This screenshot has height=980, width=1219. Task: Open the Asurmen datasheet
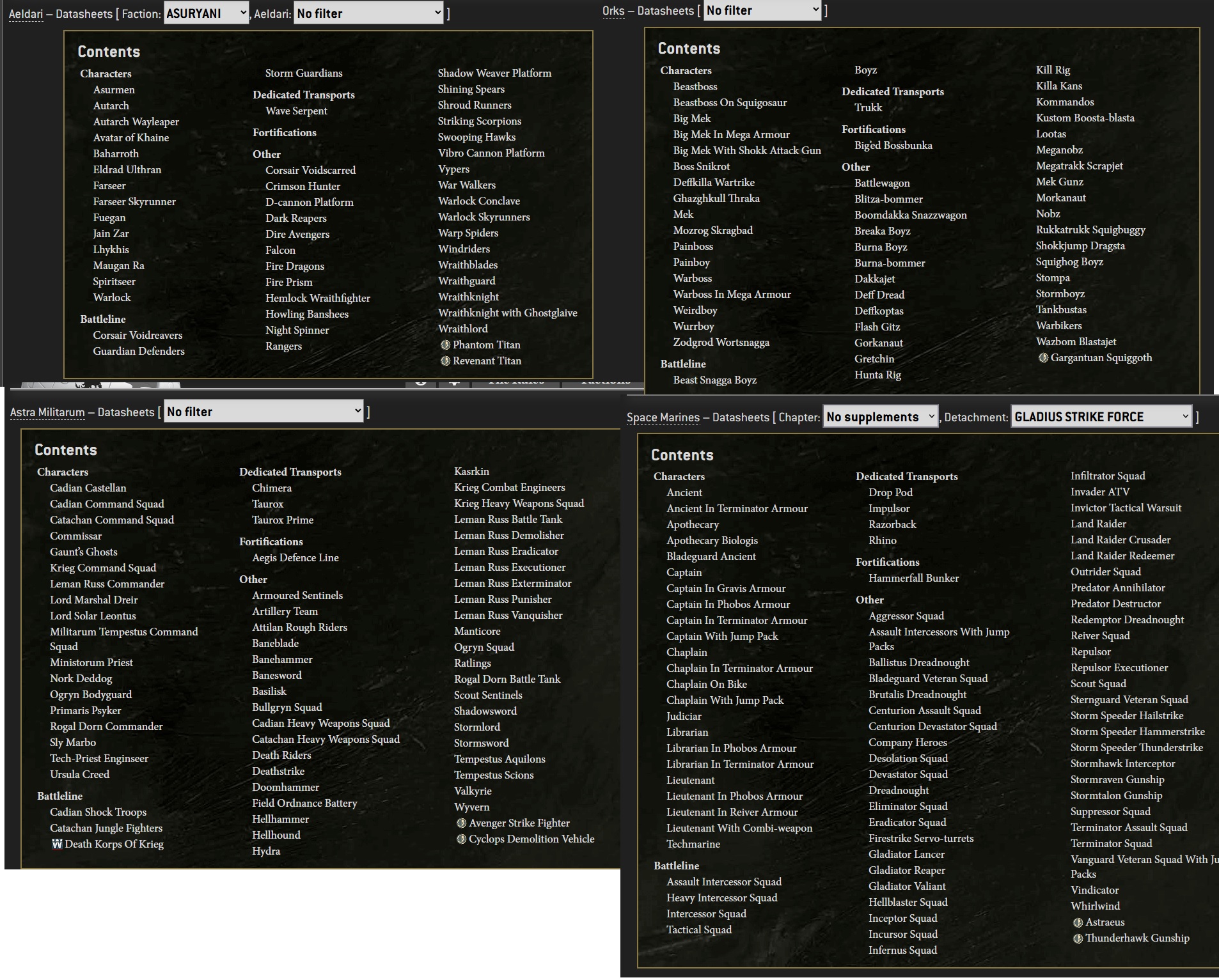point(114,89)
